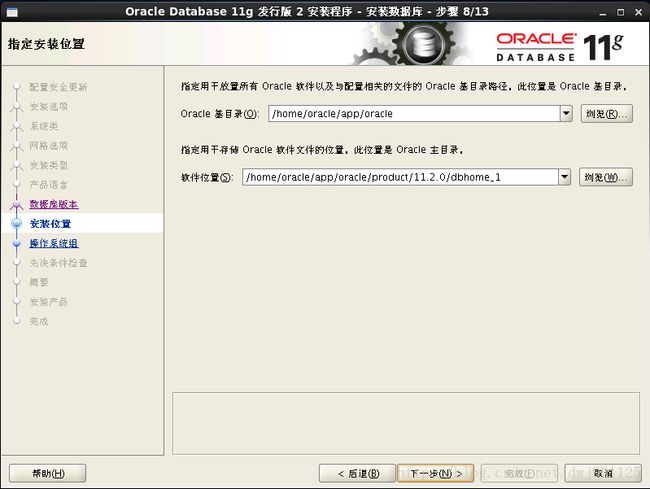Close the Oracle installer window
650x489 pixels.
pos(638,12)
